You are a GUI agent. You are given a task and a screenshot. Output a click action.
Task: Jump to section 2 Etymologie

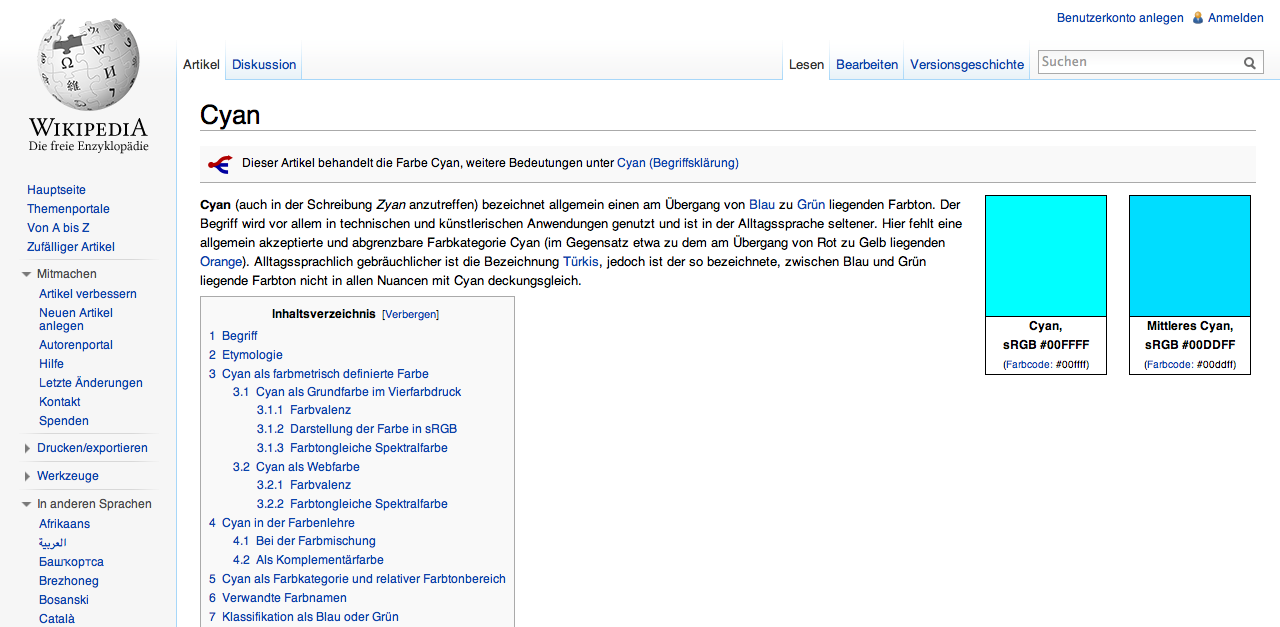[x=246, y=355]
